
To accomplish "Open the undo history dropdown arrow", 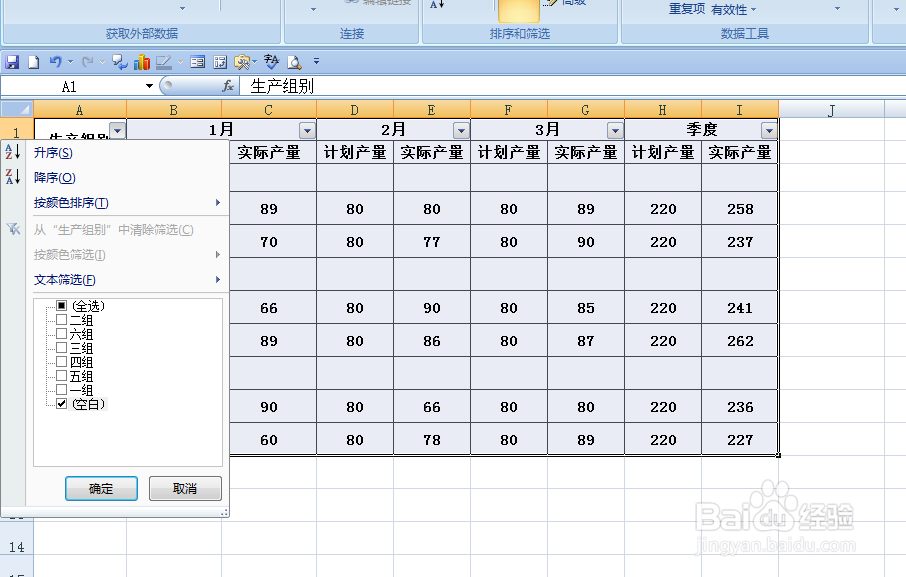I will point(70,61).
